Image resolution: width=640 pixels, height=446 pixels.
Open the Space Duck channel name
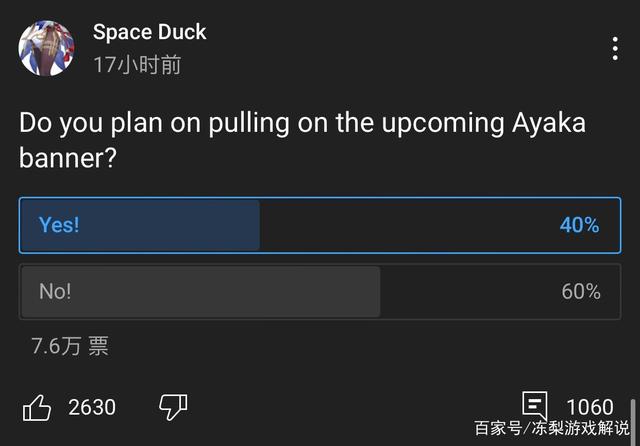(149, 32)
